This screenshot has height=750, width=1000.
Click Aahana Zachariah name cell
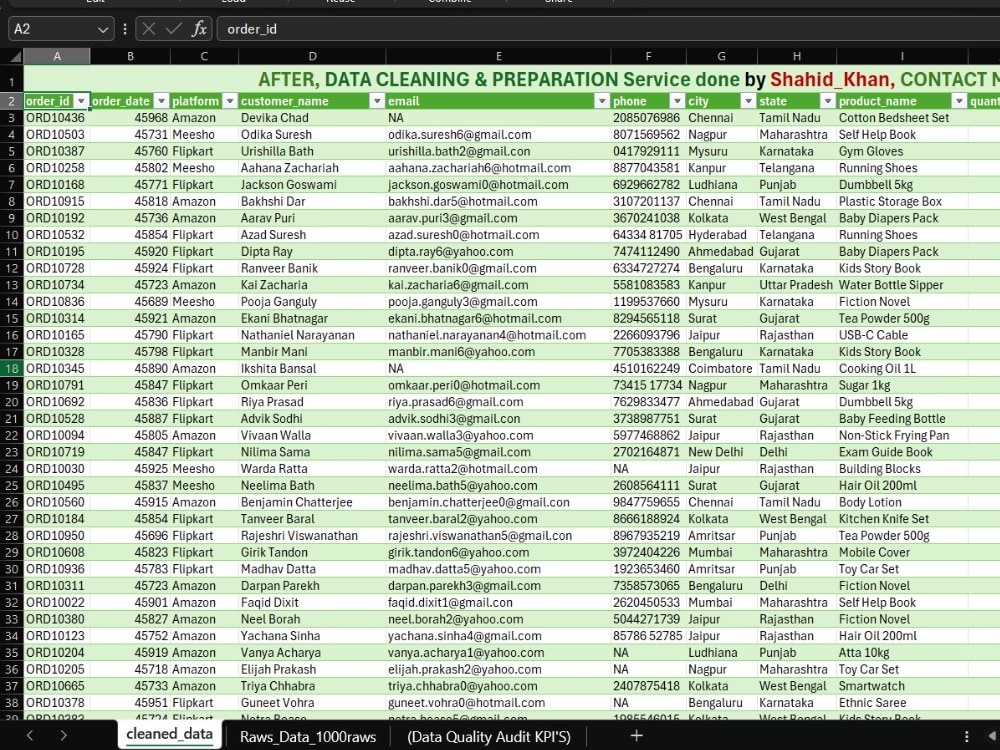click(312, 168)
